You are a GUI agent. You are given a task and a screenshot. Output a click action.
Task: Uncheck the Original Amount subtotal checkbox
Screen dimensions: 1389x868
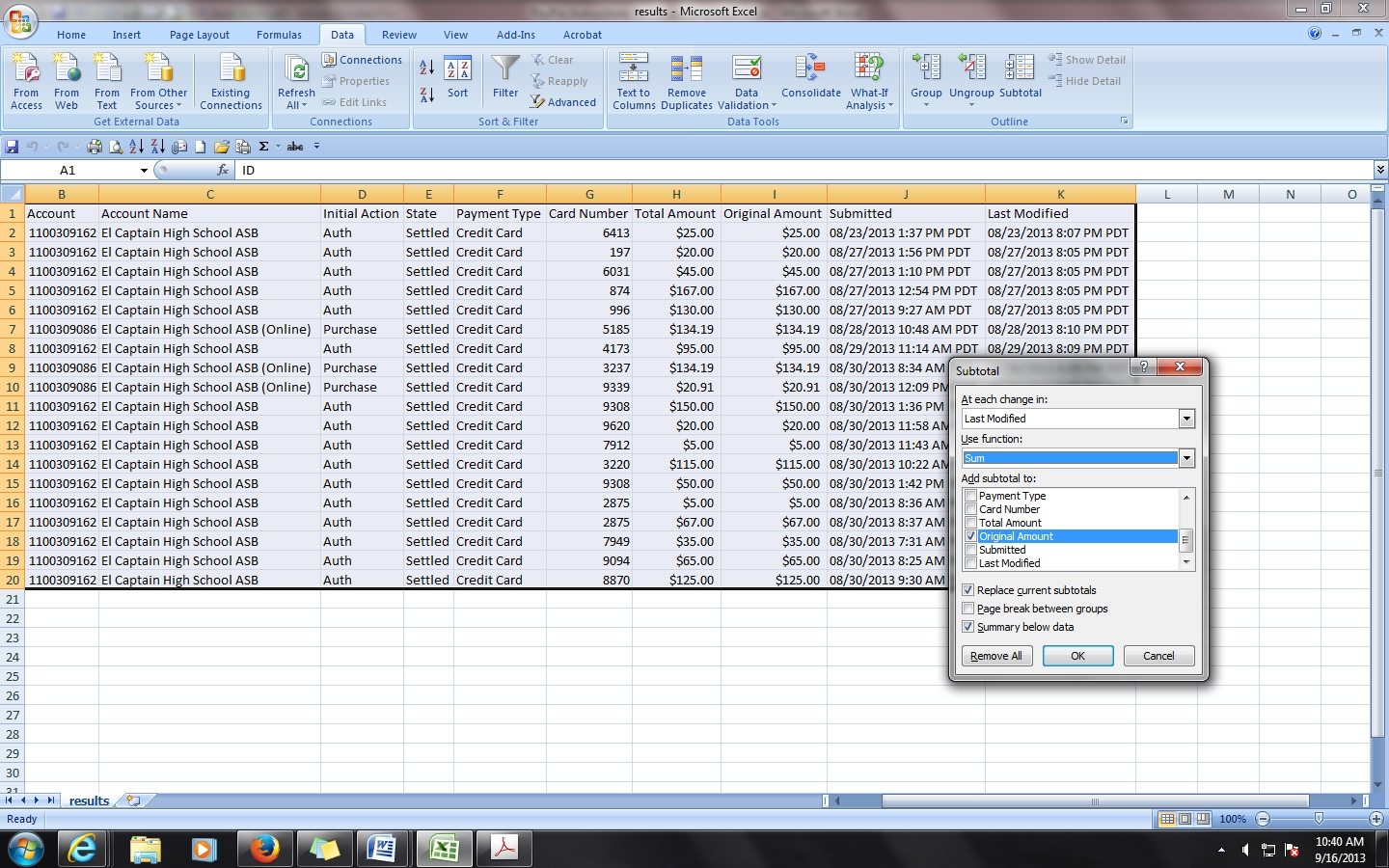click(x=970, y=536)
